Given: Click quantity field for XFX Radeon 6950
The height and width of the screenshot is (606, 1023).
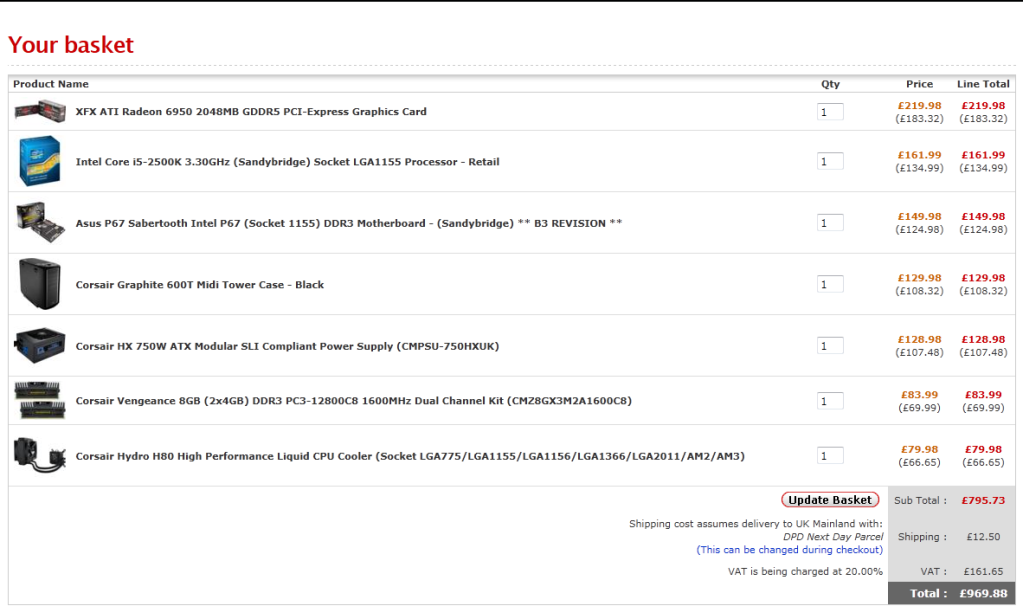Looking at the screenshot, I should pos(830,112).
